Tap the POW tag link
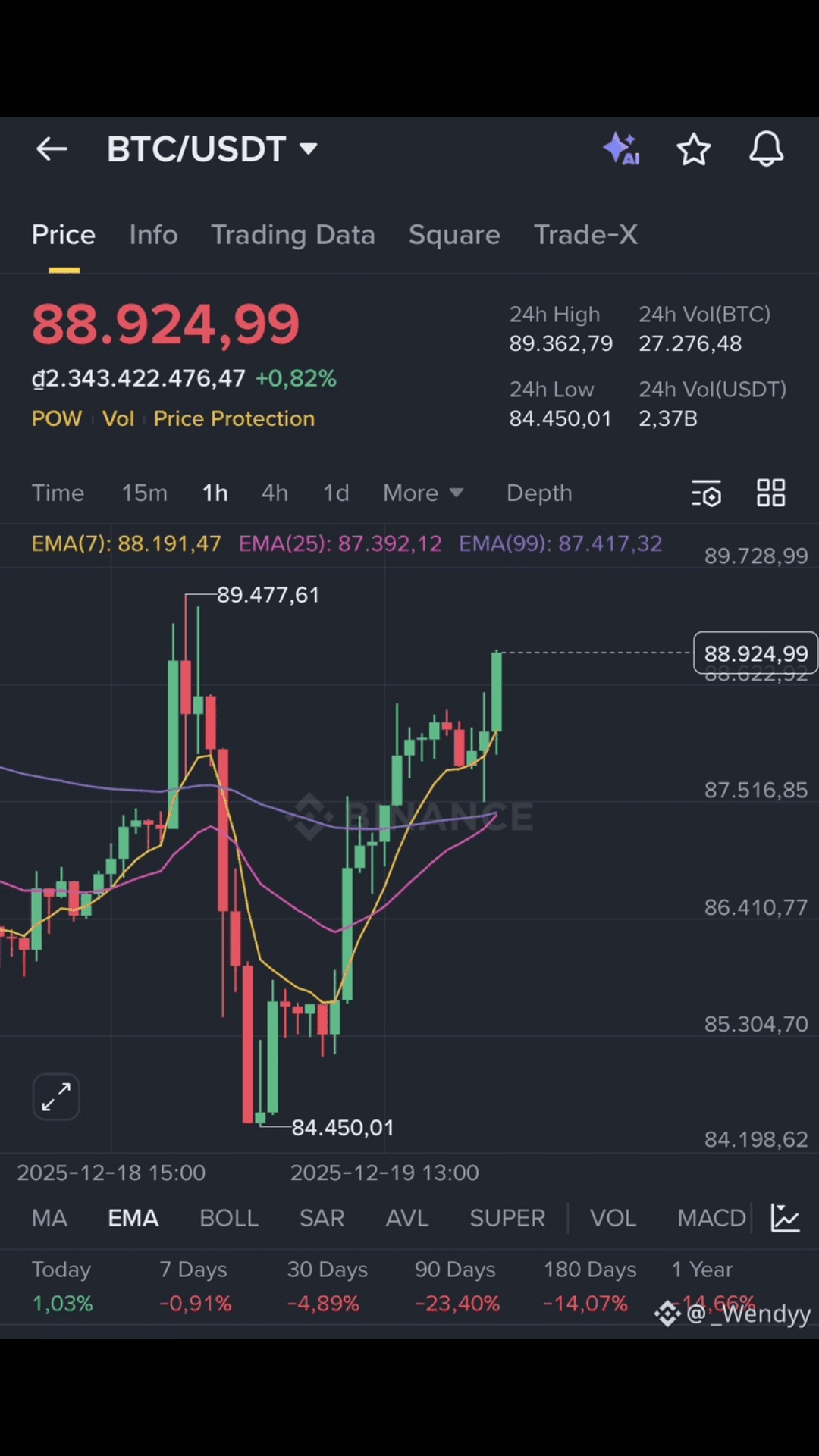This screenshot has height=1456, width=819. pos(56,418)
